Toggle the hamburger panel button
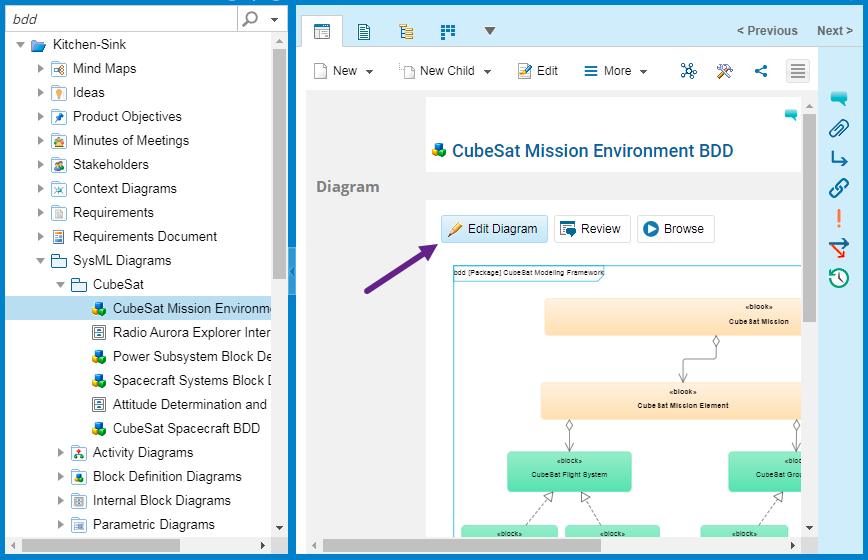This screenshot has height=560, width=868. (x=798, y=71)
